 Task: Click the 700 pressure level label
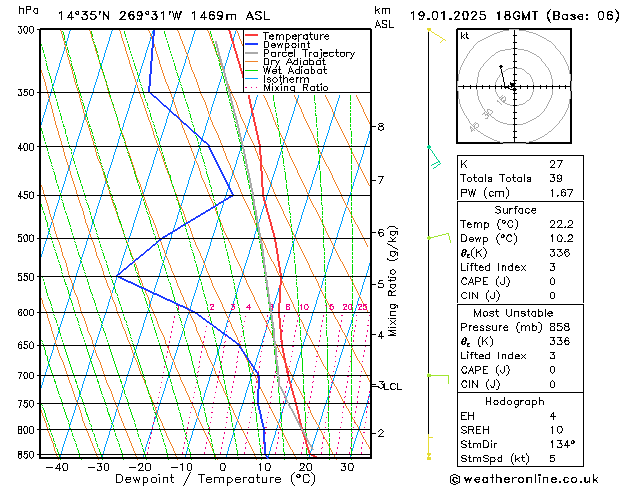click(28, 376)
